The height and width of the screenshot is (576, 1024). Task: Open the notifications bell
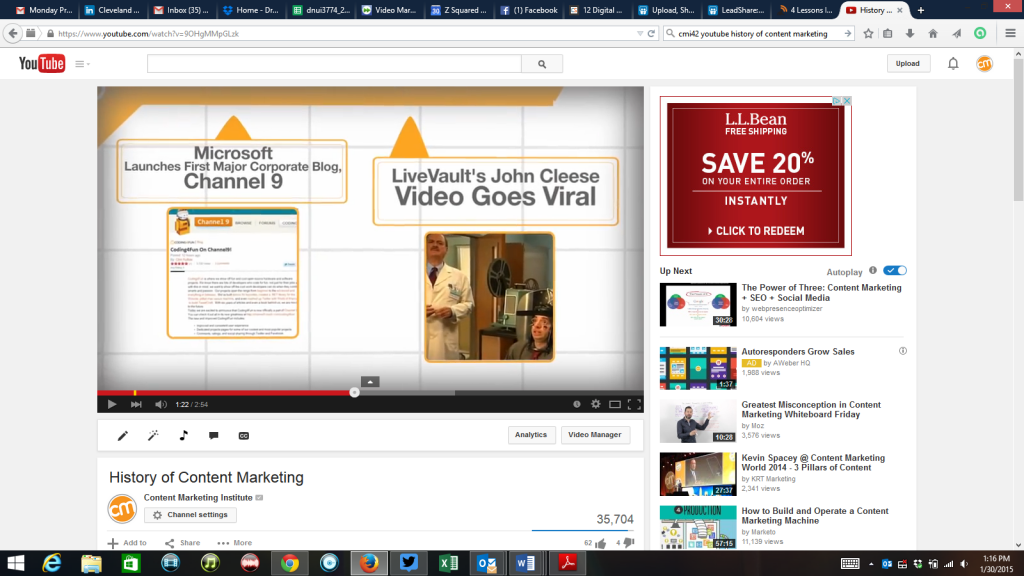pyautogui.click(x=953, y=63)
